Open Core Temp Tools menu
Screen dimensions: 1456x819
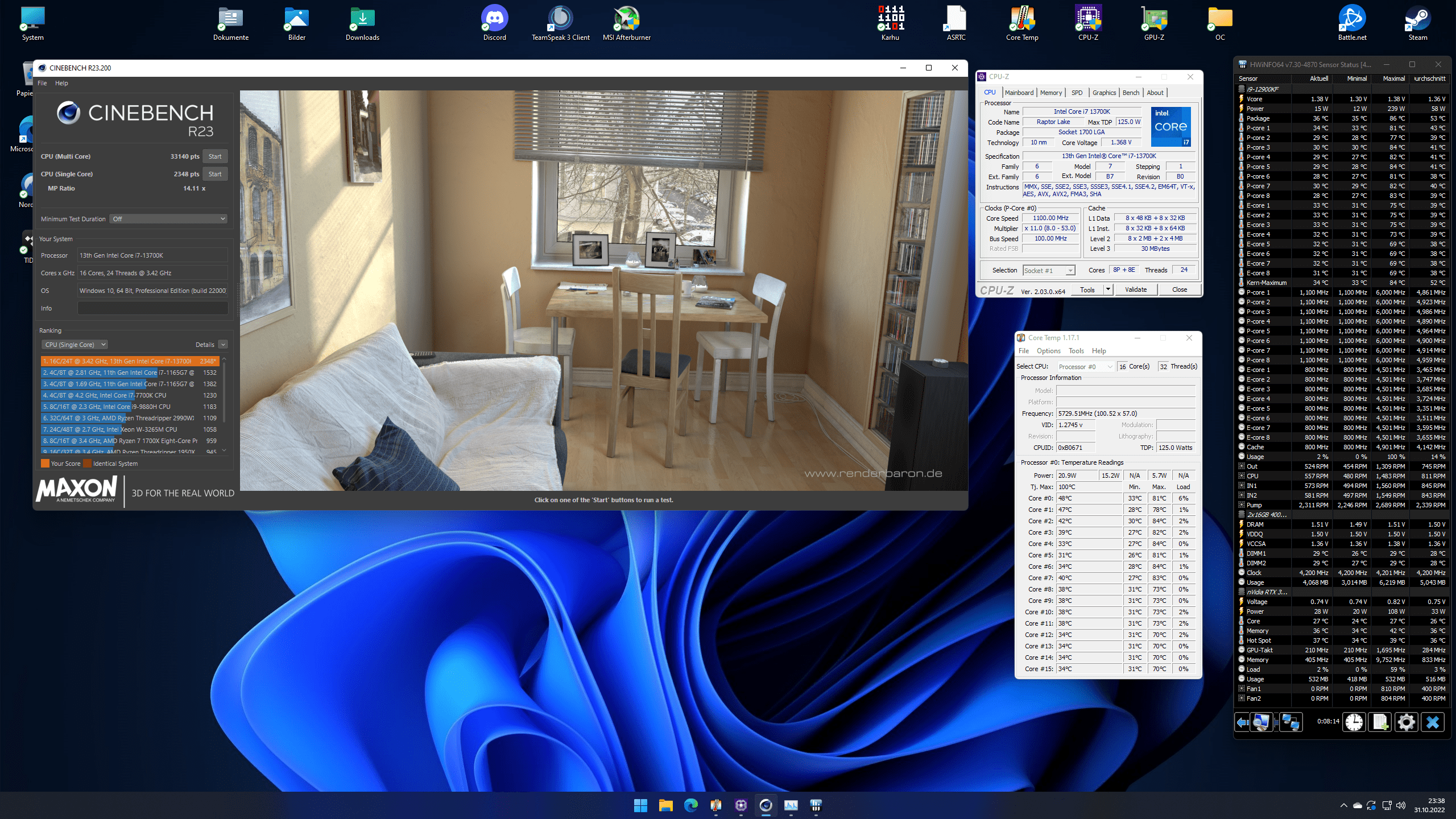pos(1076,351)
